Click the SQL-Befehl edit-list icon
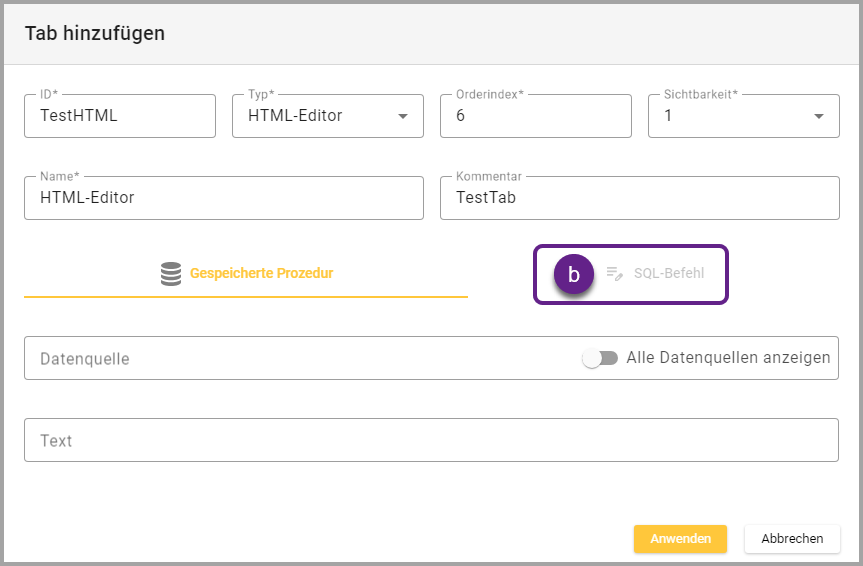 615,273
